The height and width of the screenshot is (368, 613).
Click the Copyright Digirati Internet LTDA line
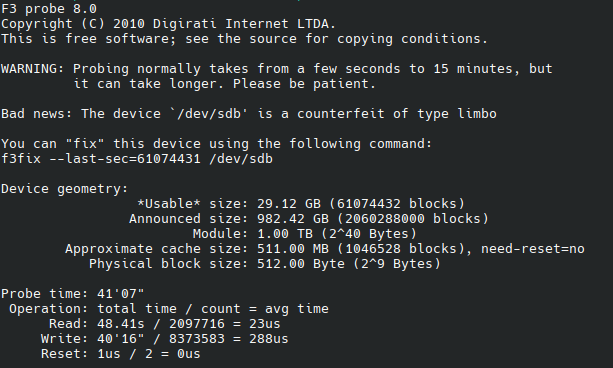tap(168, 24)
